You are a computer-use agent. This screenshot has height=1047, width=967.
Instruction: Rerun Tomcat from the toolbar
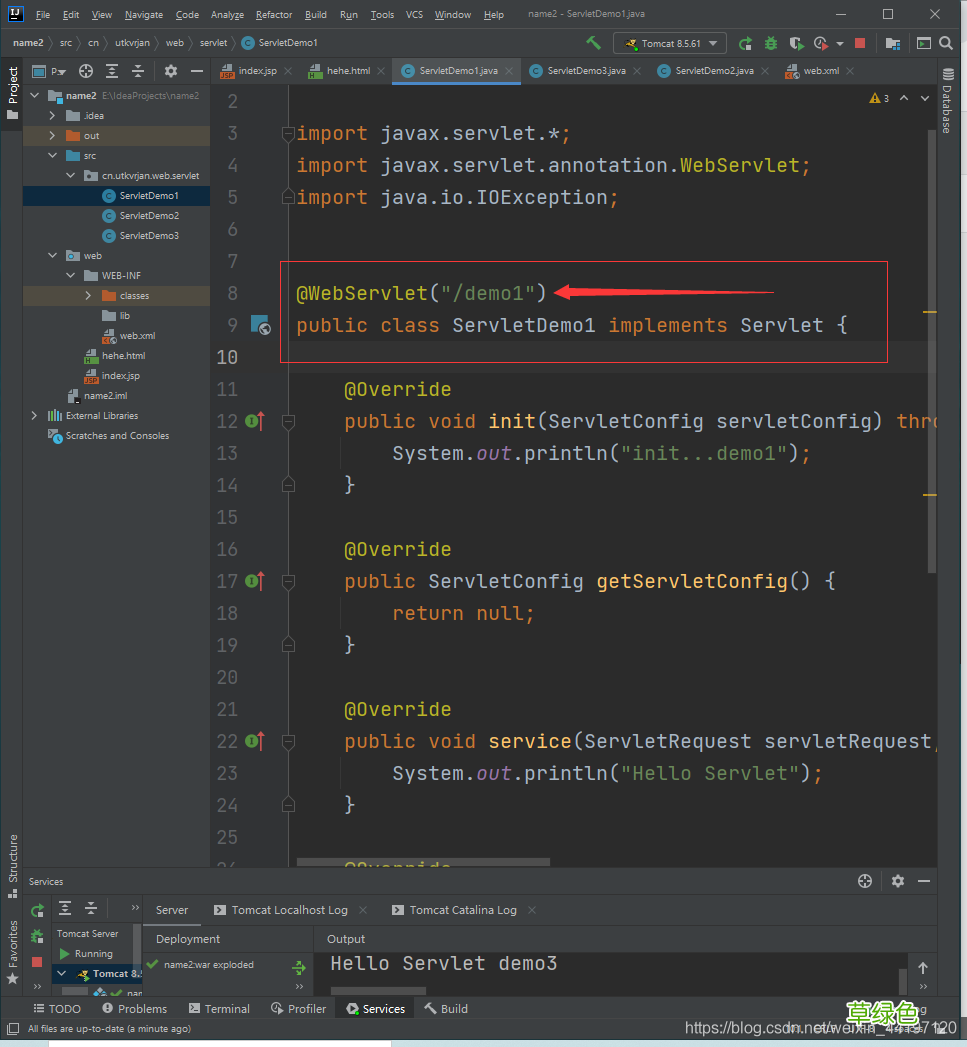[x=745, y=43]
